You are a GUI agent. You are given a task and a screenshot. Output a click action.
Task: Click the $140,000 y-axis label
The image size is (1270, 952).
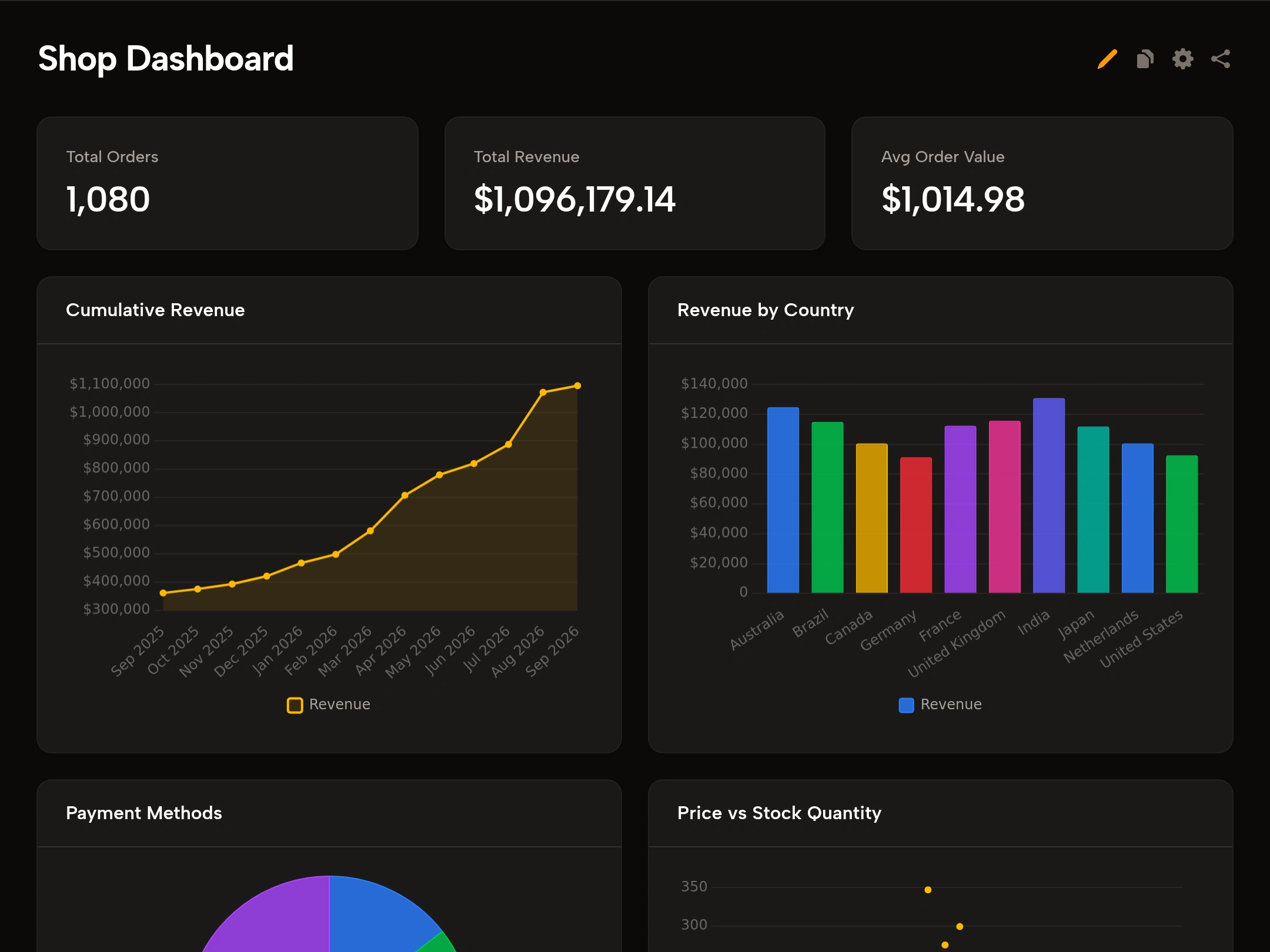pyautogui.click(x=714, y=384)
